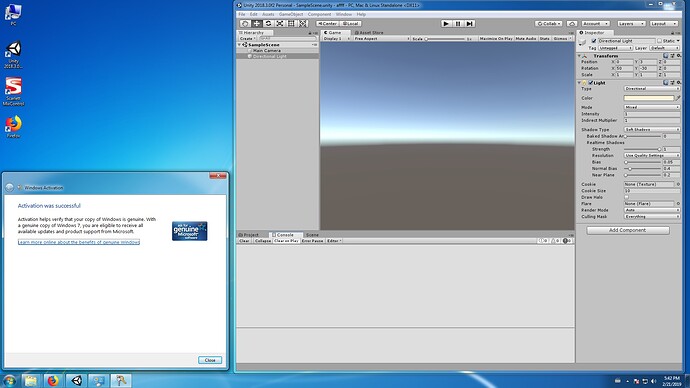Select the Rotate tool in Unity toolbar

click(x=268, y=23)
